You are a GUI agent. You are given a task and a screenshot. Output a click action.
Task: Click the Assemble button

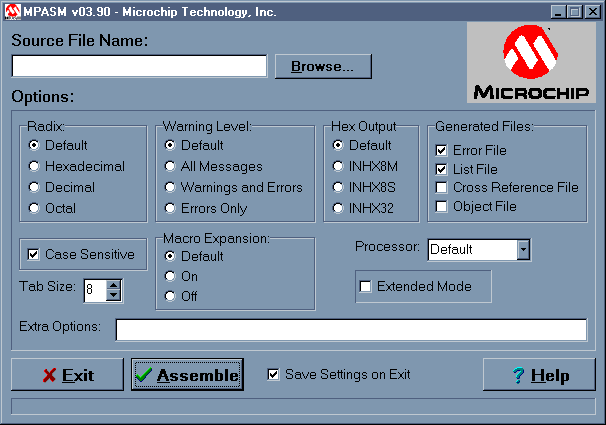(187, 375)
